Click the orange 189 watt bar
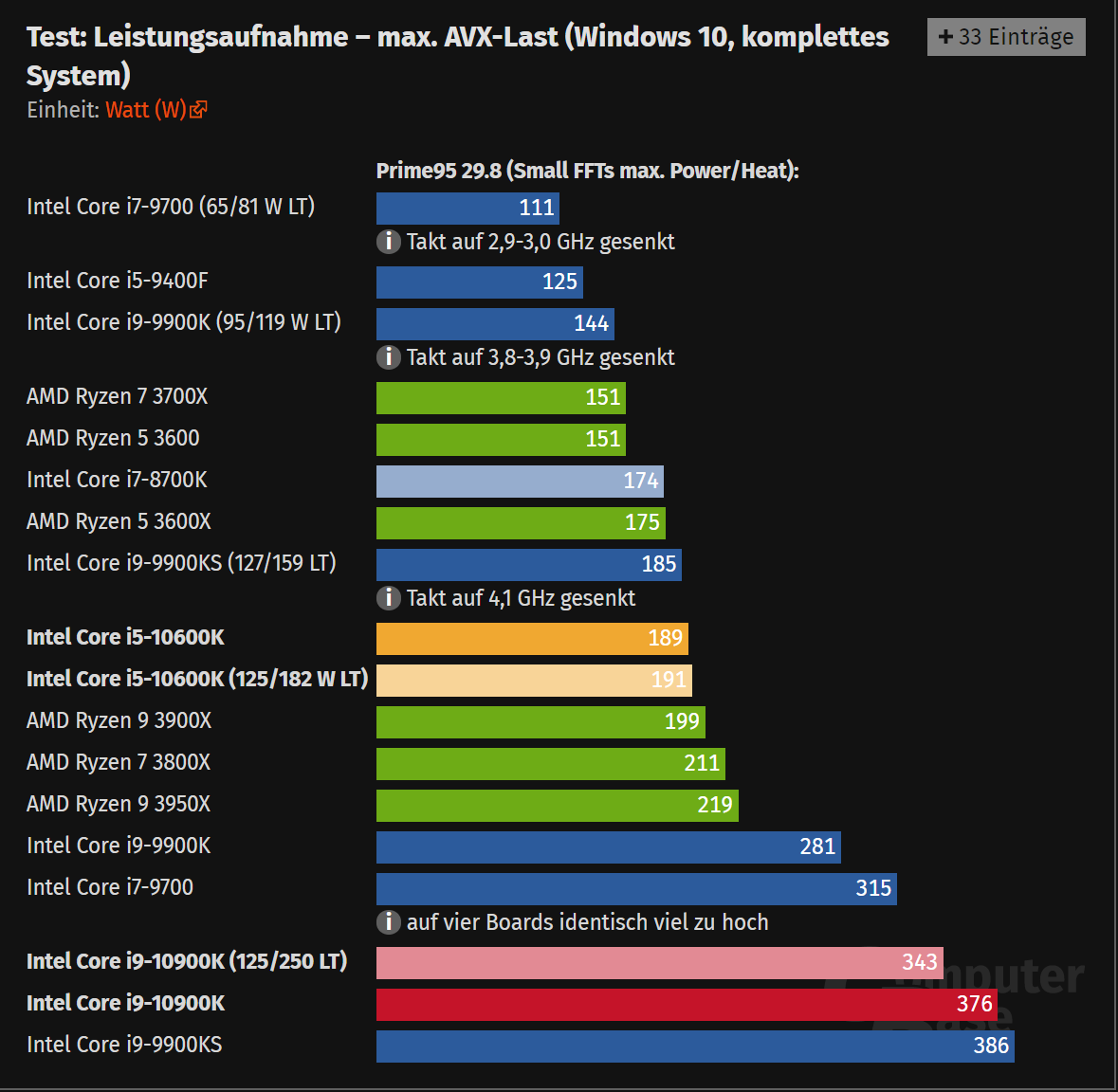 (531, 638)
